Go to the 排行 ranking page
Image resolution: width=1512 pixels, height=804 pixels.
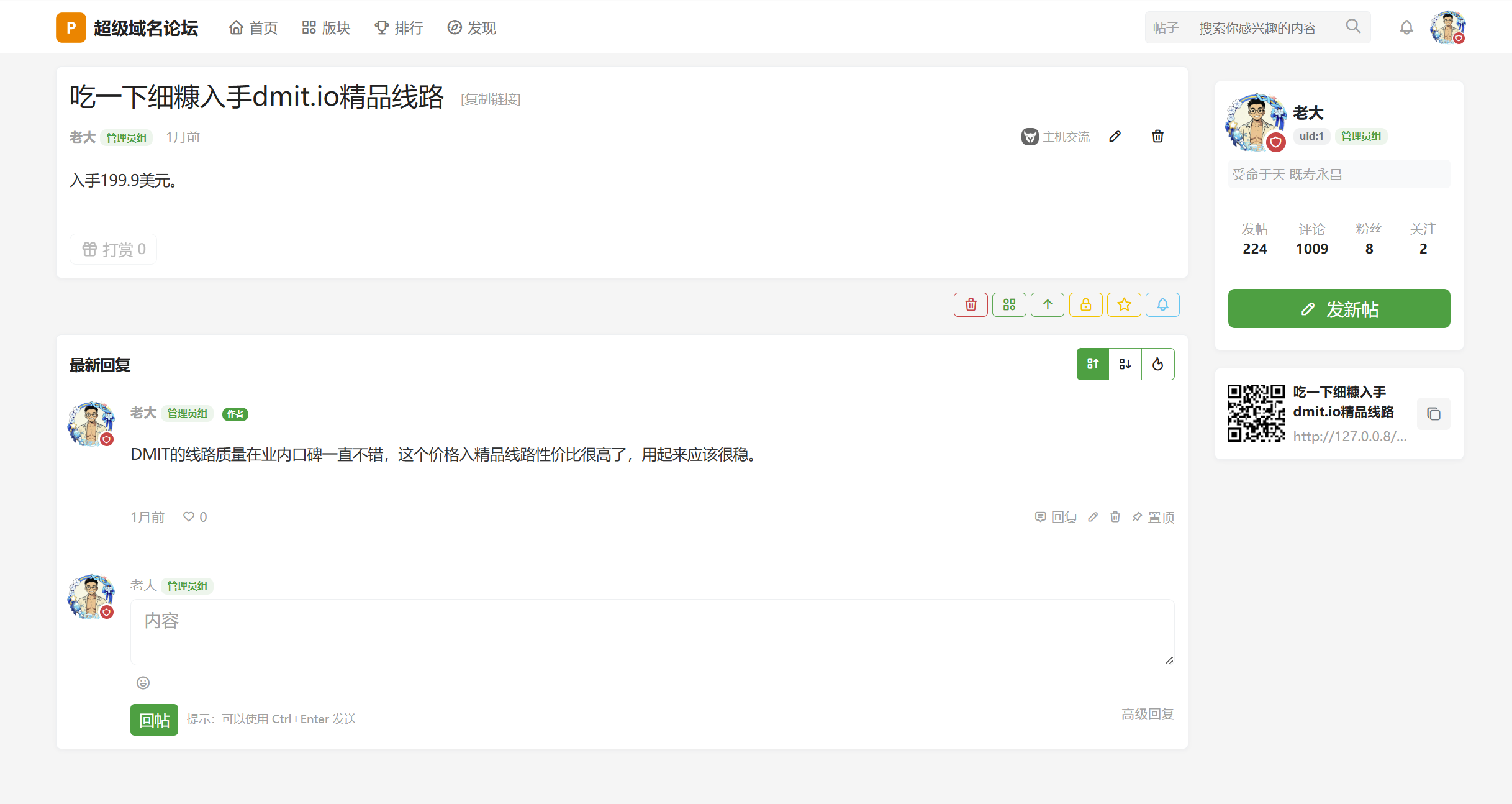pyautogui.click(x=399, y=28)
